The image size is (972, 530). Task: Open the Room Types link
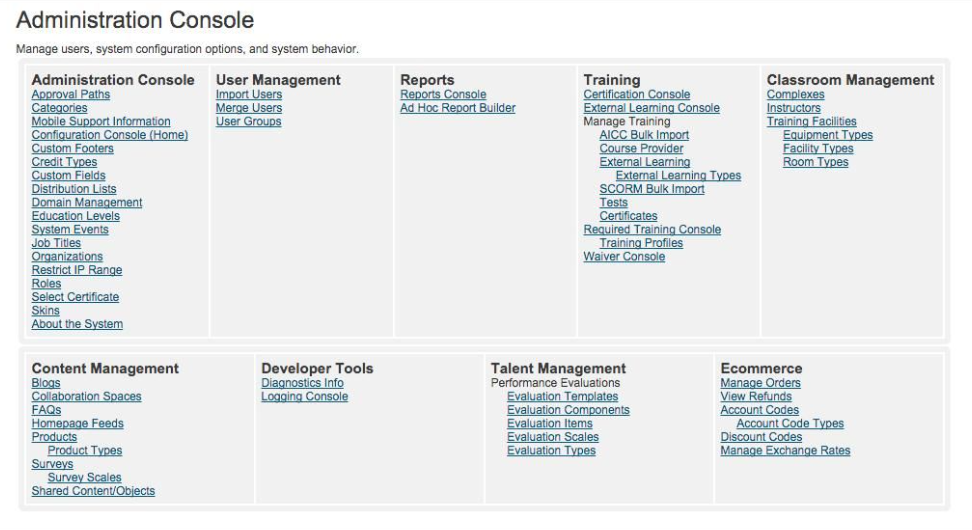click(x=816, y=162)
